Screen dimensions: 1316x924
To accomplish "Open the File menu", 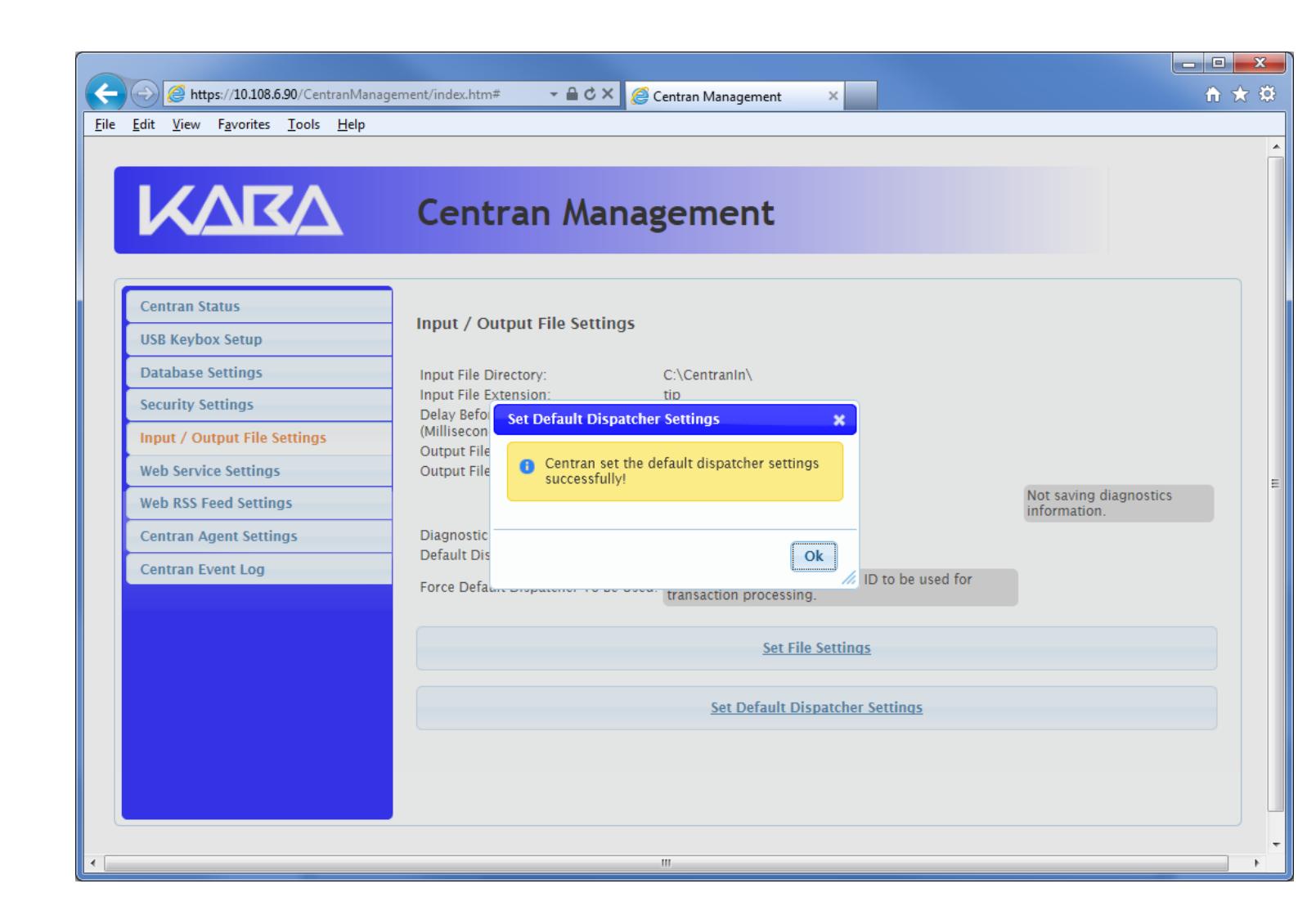I will 105,124.
